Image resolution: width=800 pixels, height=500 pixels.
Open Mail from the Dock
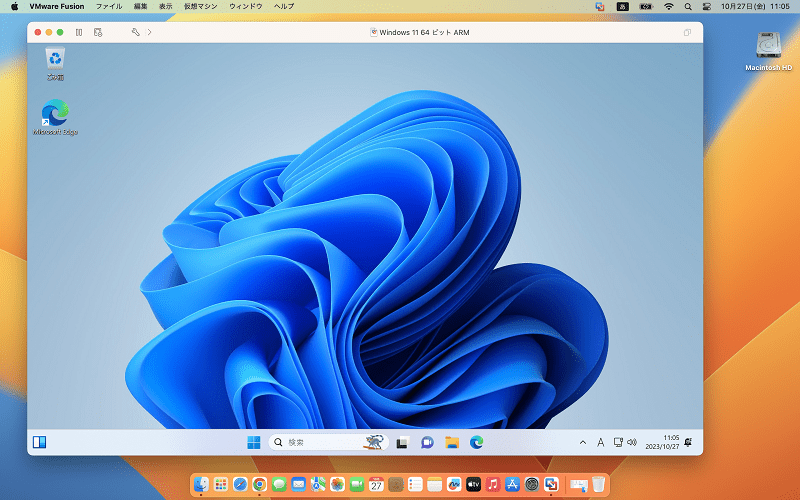(298, 484)
